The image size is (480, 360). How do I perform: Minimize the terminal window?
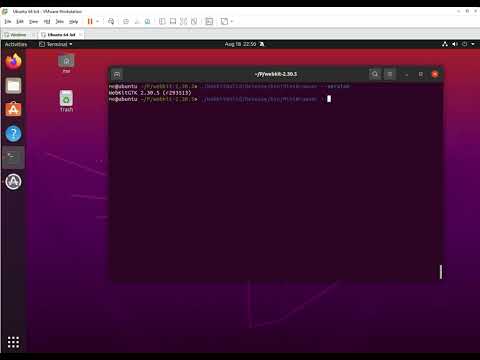tap(406, 74)
